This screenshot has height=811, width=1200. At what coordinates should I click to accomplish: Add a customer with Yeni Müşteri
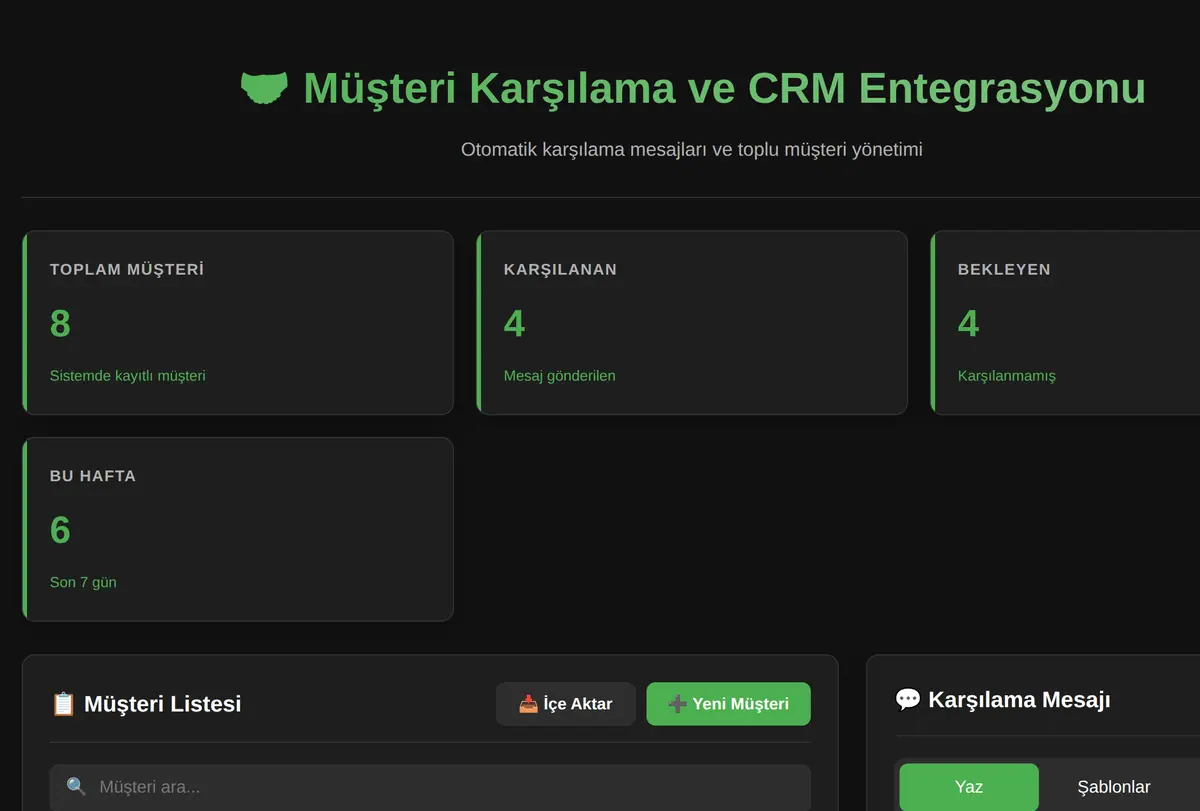tap(729, 704)
